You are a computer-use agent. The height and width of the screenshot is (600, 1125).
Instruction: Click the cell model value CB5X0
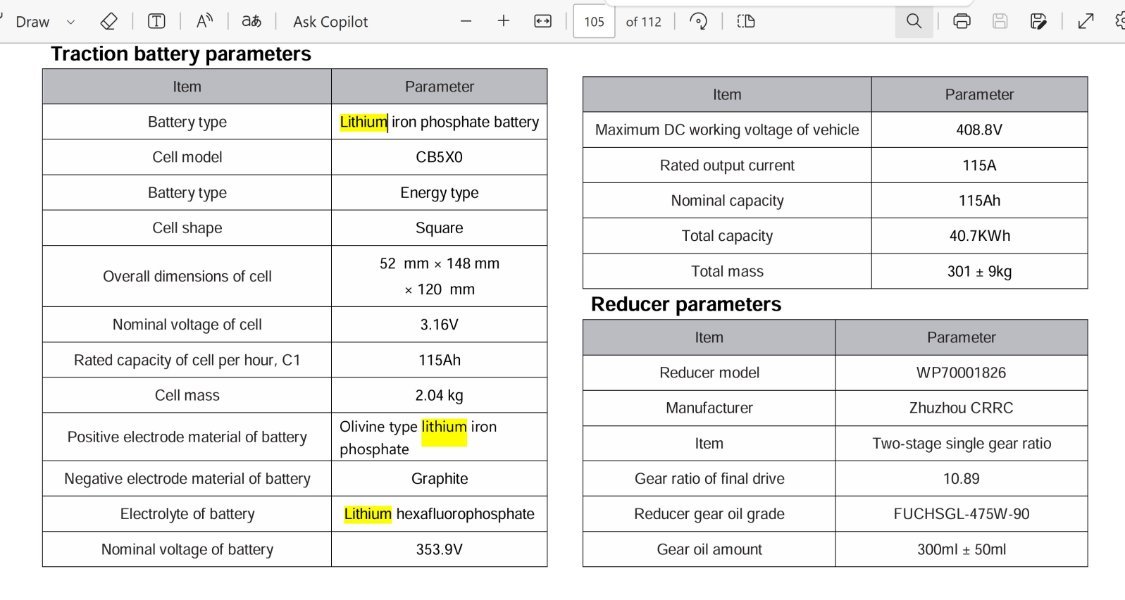439,157
